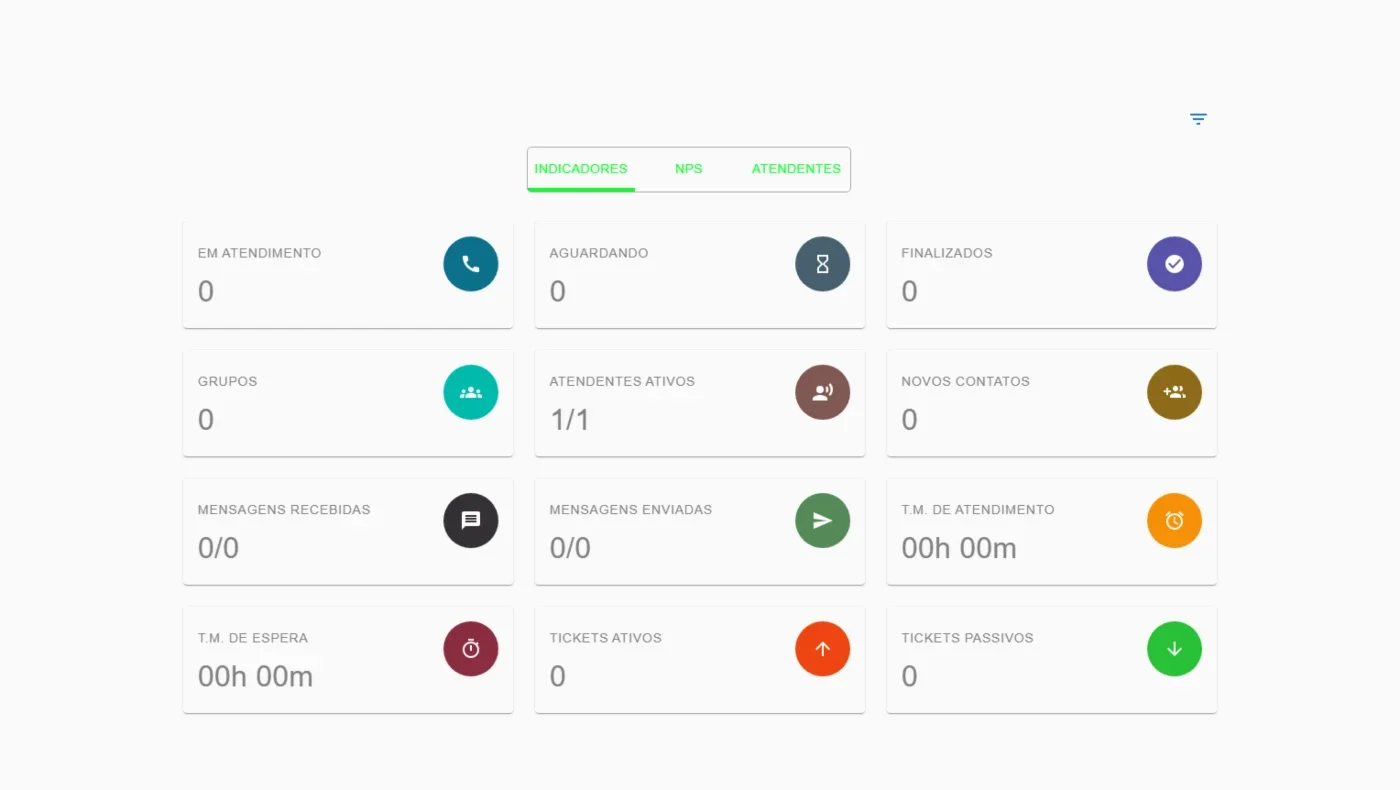This screenshot has height=790, width=1400.
Task: Click the '0' value in Finalizados card
Action: (x=909, y=291)
